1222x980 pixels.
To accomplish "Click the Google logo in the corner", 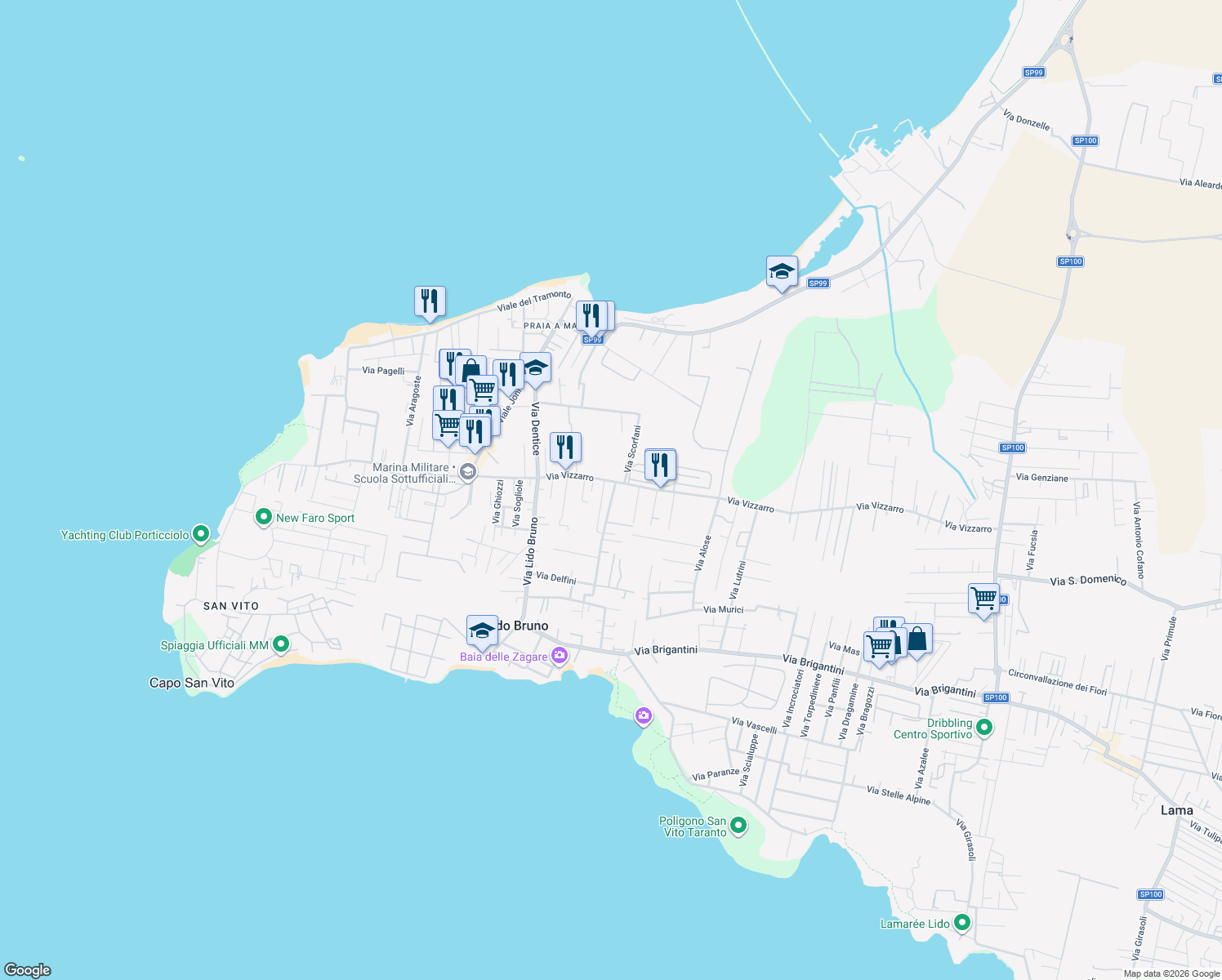I will point(29,970).
